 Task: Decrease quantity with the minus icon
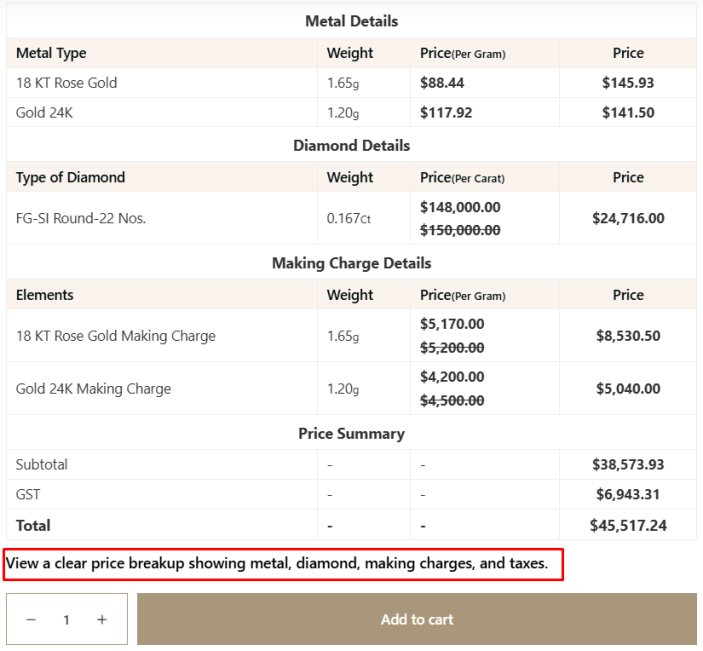coord(31,620)
